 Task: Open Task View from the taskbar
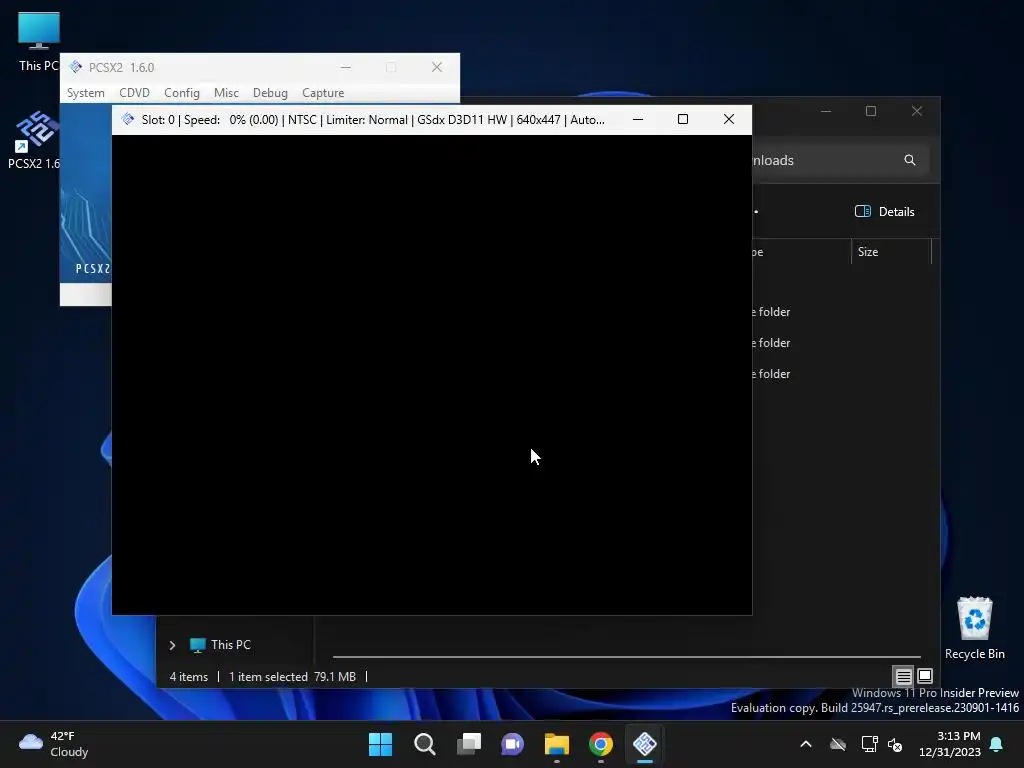click(469, 744)
